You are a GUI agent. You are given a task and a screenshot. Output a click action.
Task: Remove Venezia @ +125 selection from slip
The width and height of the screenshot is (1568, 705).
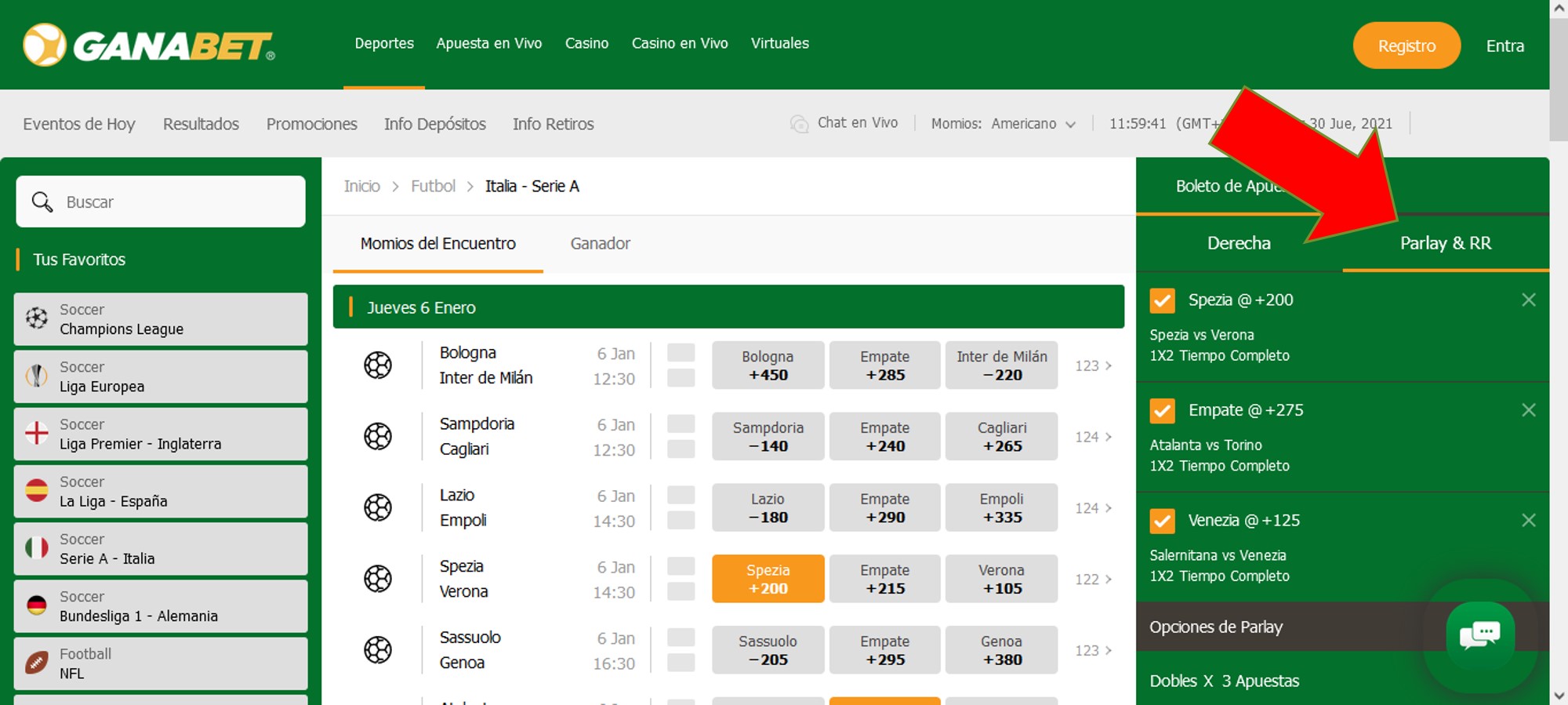click(x=1528, y=520)
